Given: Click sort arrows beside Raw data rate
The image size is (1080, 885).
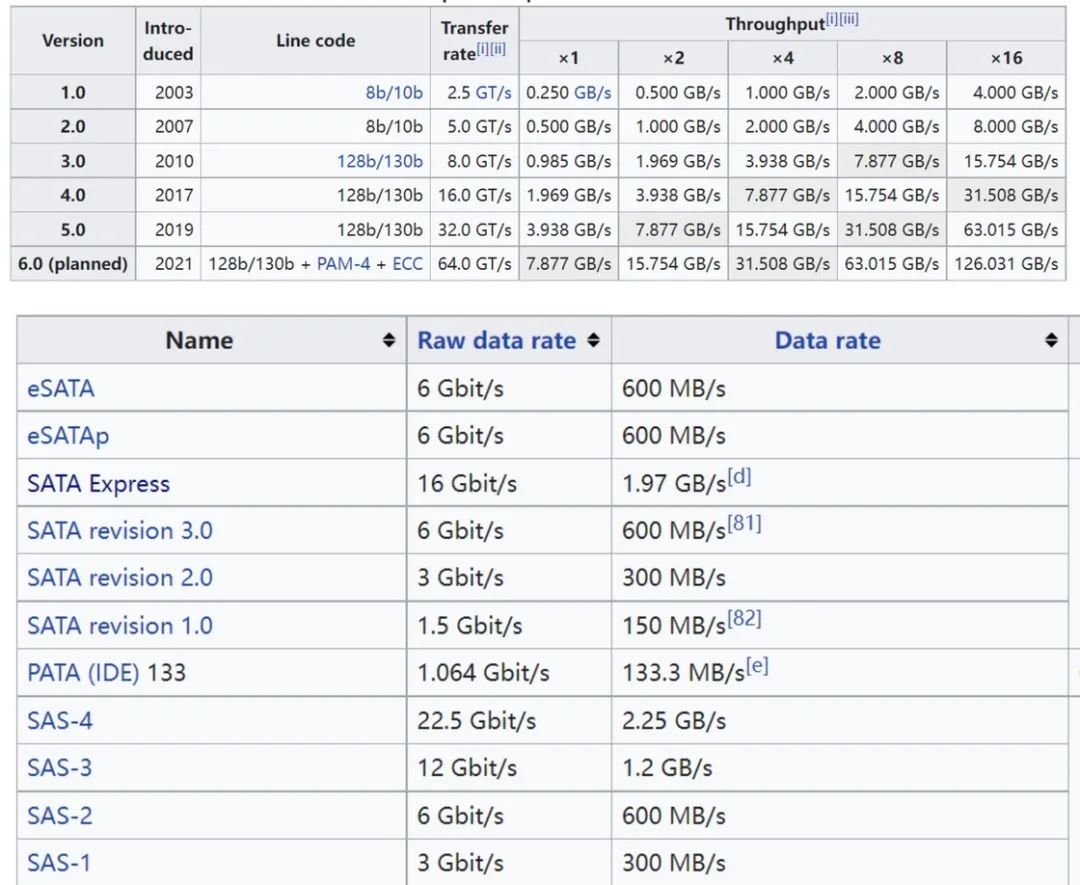Looking at the screenshot, I should 593,341.
